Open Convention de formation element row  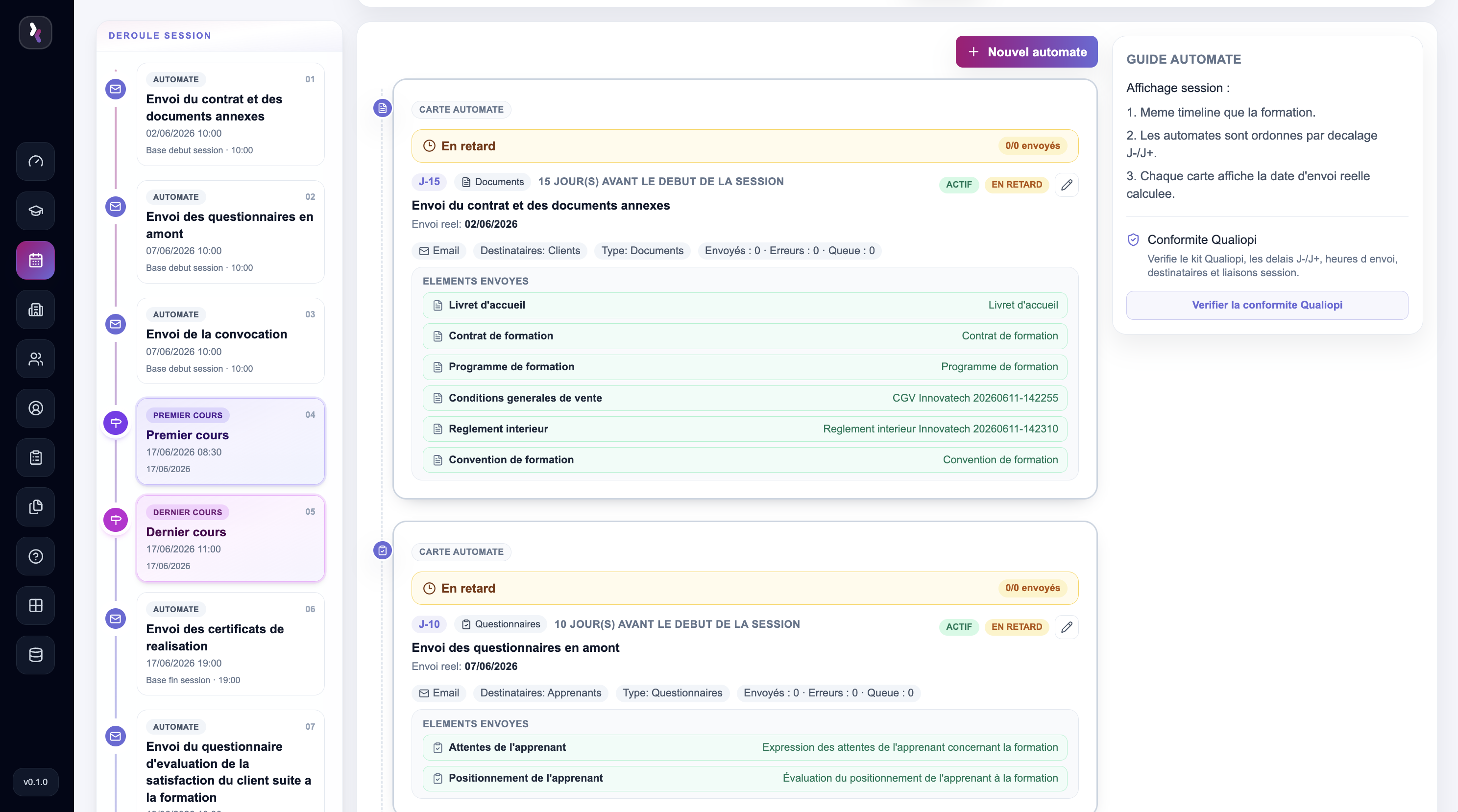pos(745,460)
